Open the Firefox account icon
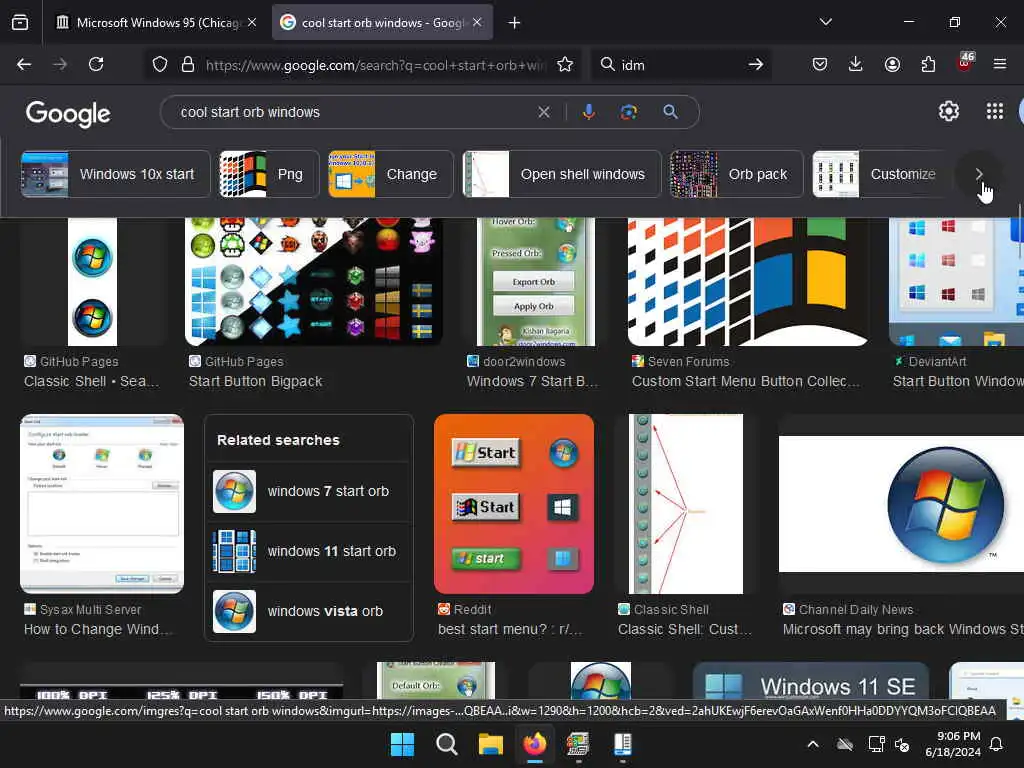 click(892, 64)
